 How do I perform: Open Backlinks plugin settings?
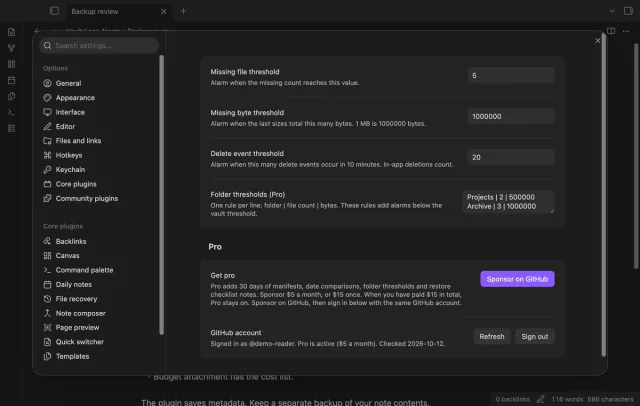(x=64, y=241)
